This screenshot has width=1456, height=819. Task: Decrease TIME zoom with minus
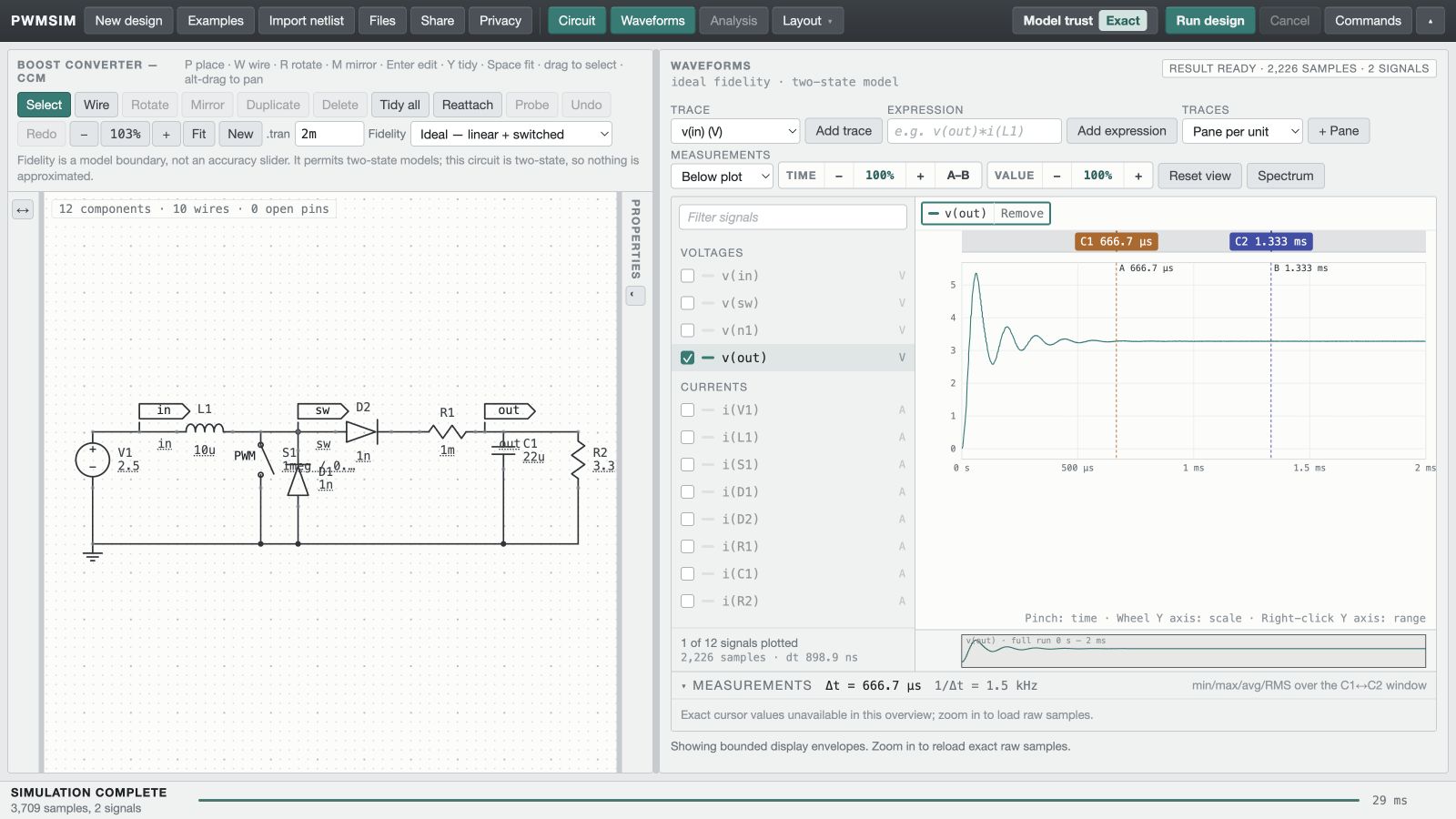838,176
